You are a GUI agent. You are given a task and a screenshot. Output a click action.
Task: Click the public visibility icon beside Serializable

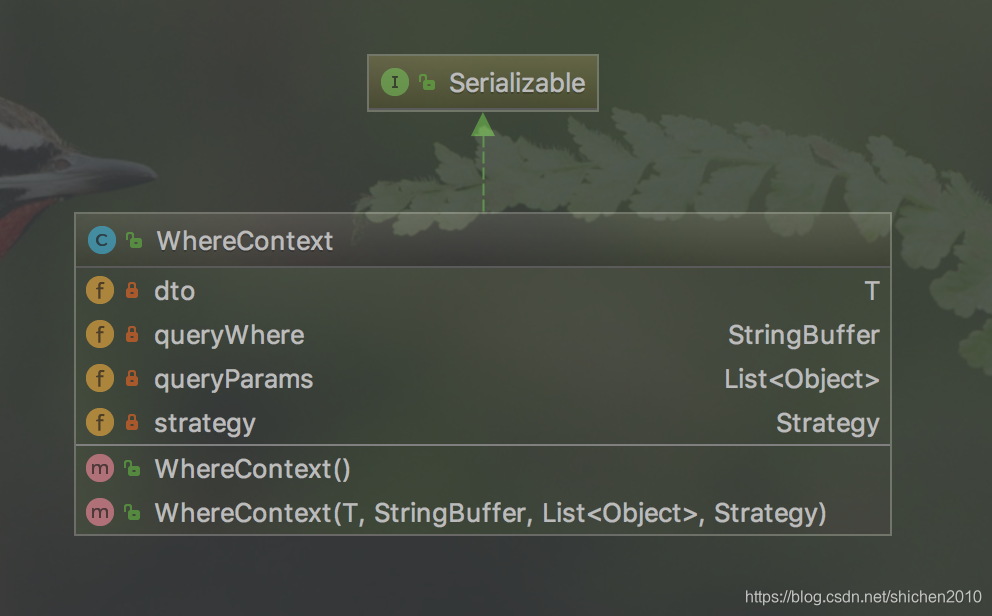(427, 83)
